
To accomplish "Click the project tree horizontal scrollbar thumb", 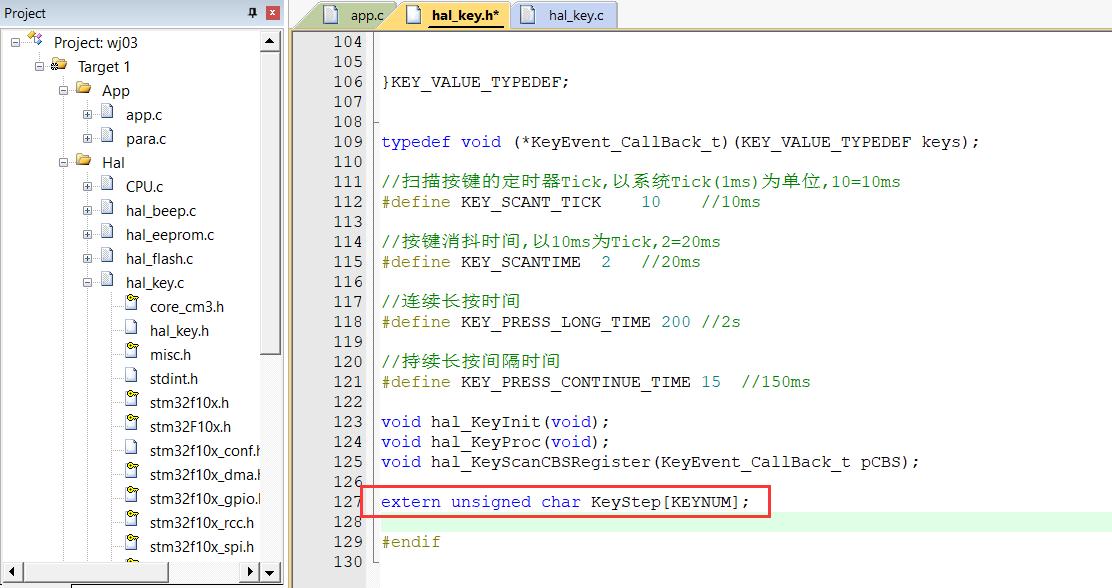I will pyautogui.click(x=97, y=572).
